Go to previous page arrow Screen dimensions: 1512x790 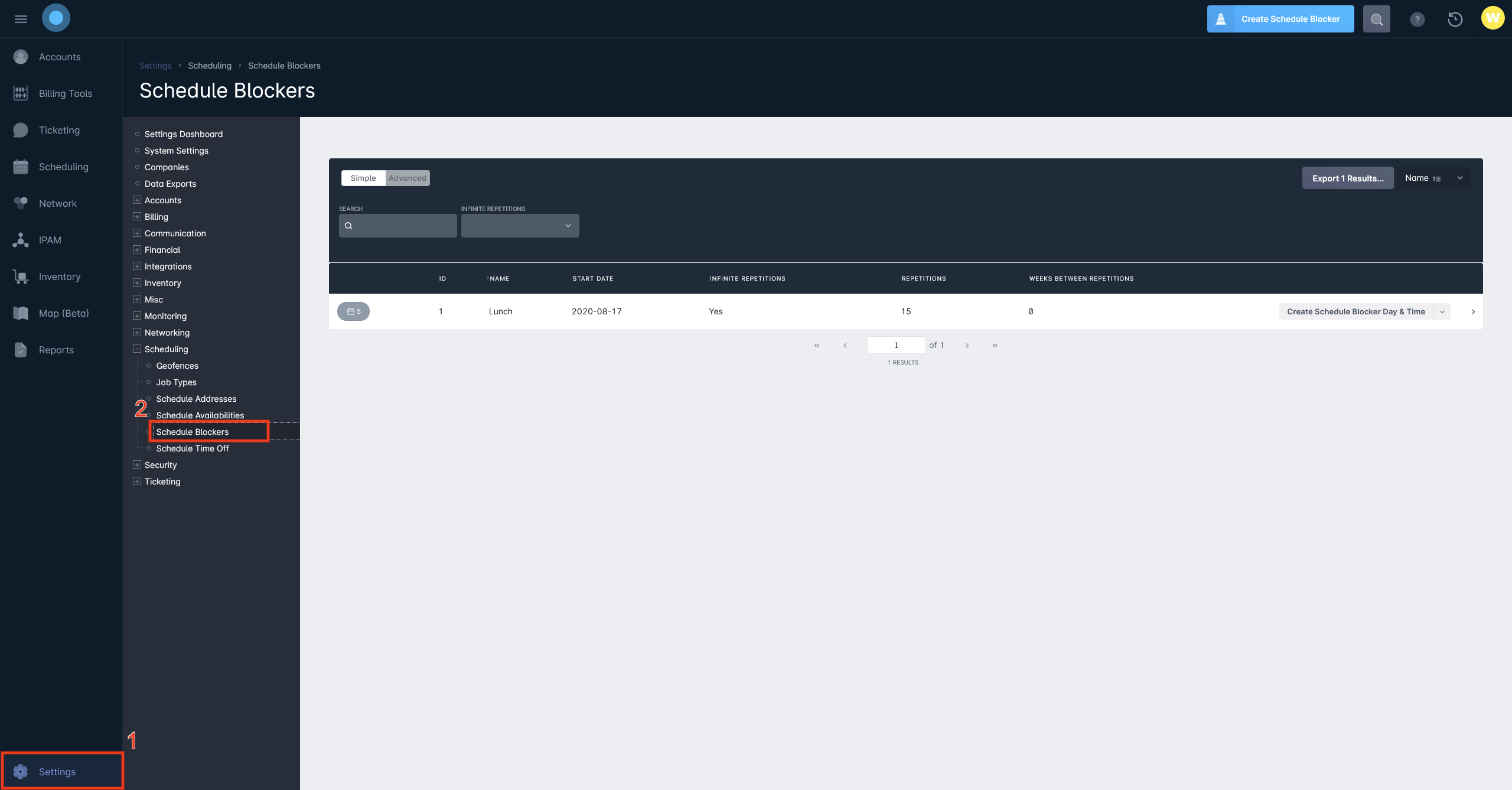tap(845, 346)
